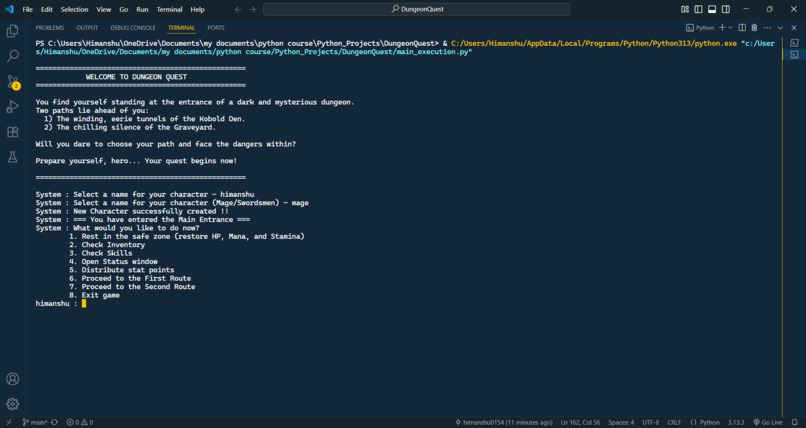806x428 pixels.
Task: Open terminal panel more actions ellipsis
Action: (767, 28)
